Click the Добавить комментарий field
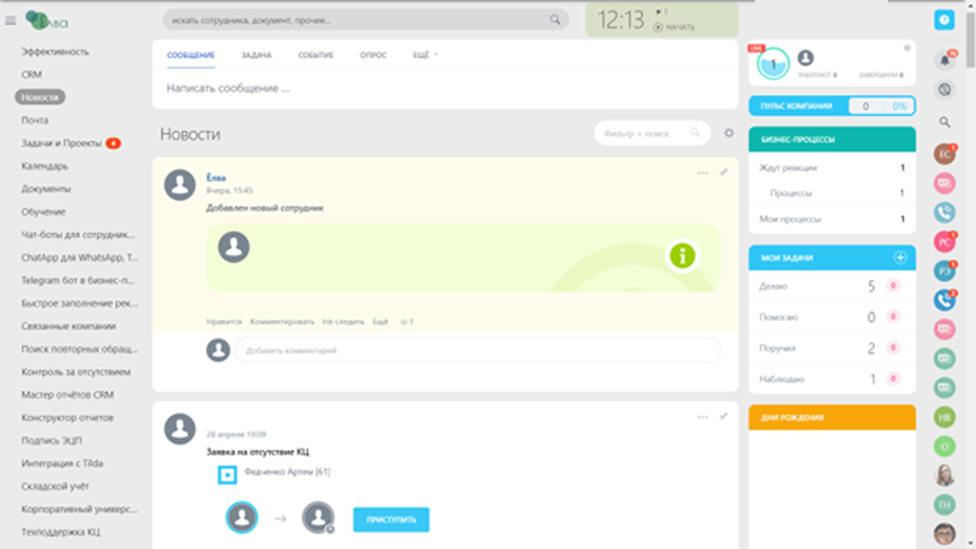 [477, 350]
